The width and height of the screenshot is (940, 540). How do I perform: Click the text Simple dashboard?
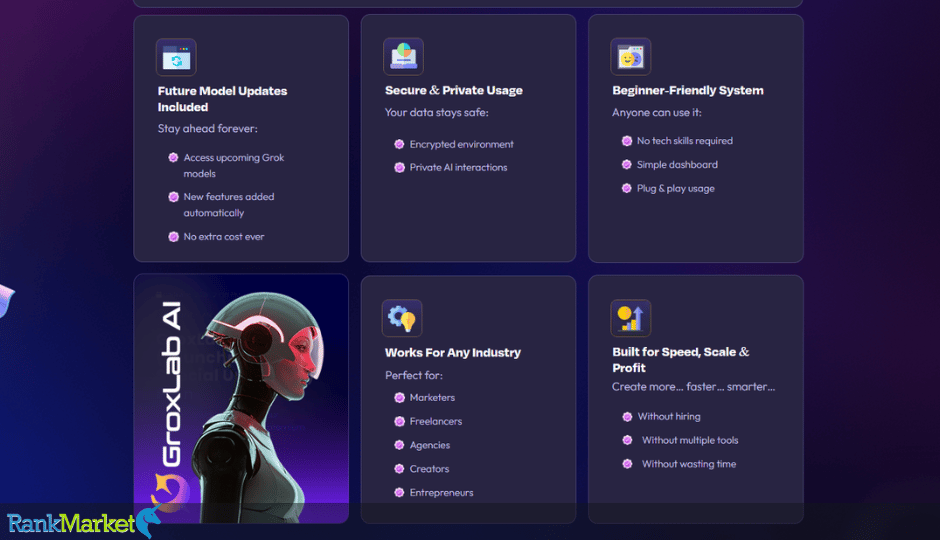point(677,164)
